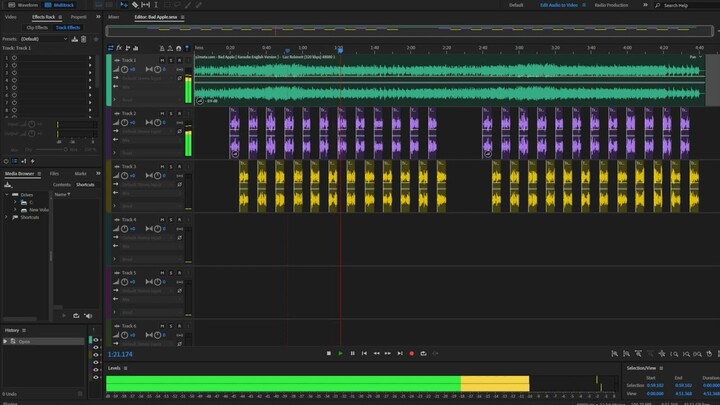Image resolution: width=720 pixels, height=405 pixels.
Task: Expand the Shortcuts tree node
Action: 7,217
